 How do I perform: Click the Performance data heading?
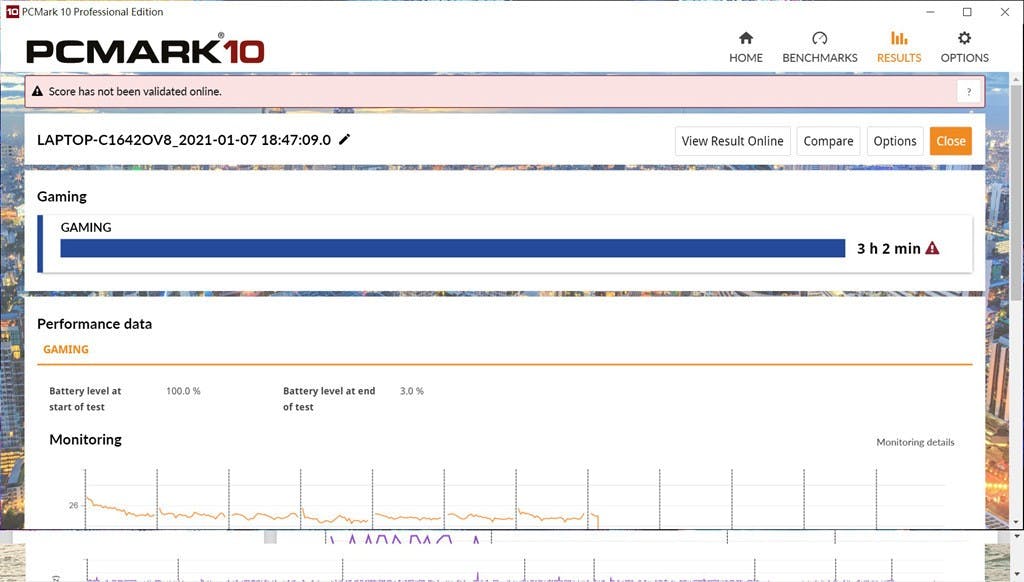(x=94, y=324)
